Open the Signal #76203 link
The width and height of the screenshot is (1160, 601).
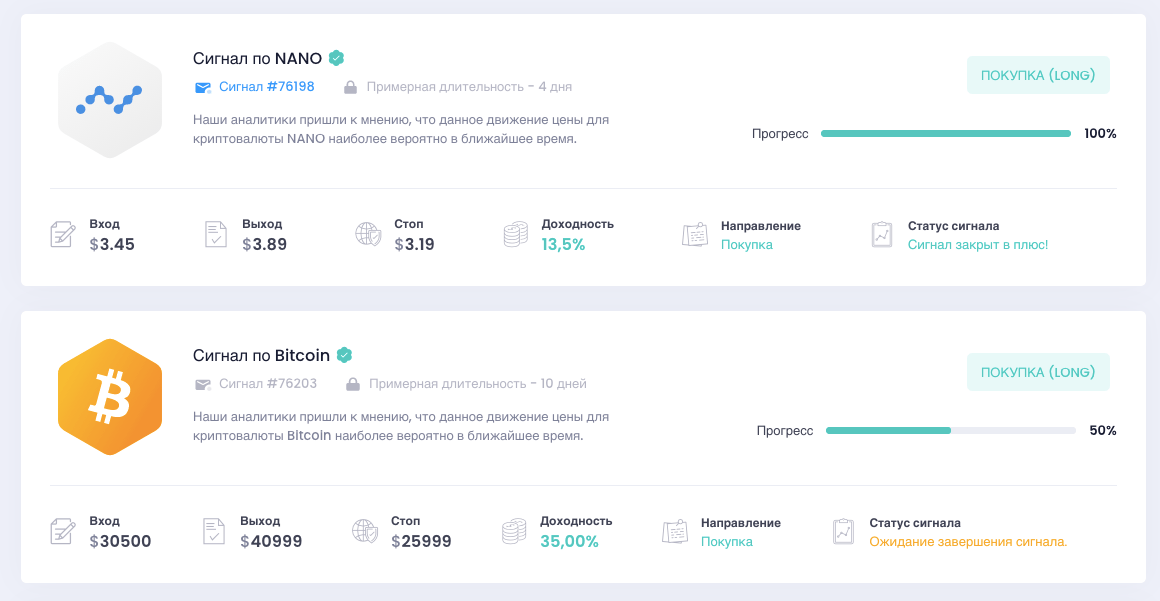pos(268,384)
